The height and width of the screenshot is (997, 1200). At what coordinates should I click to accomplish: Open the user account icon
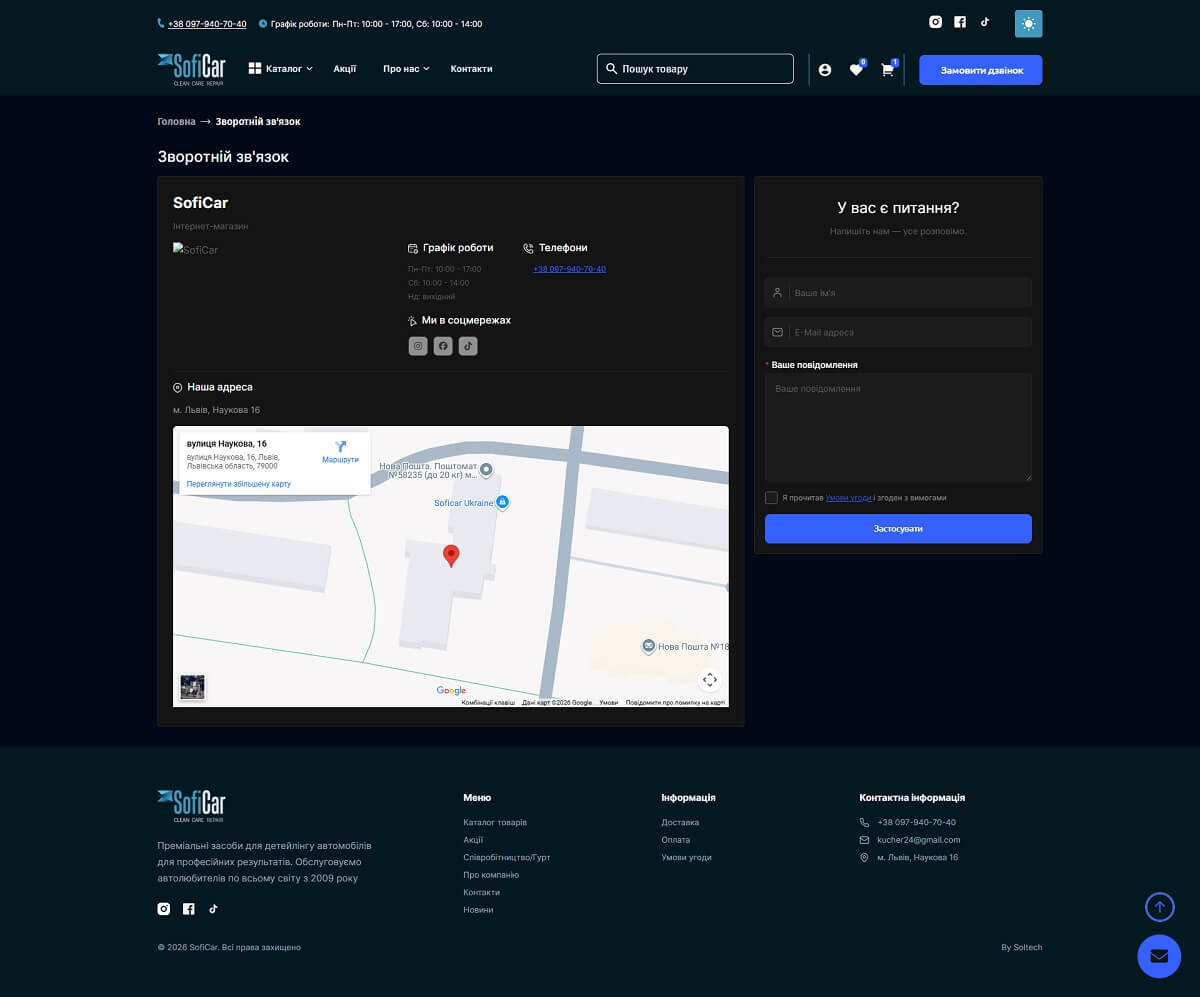pyautogui.click(x=825, y=70)
